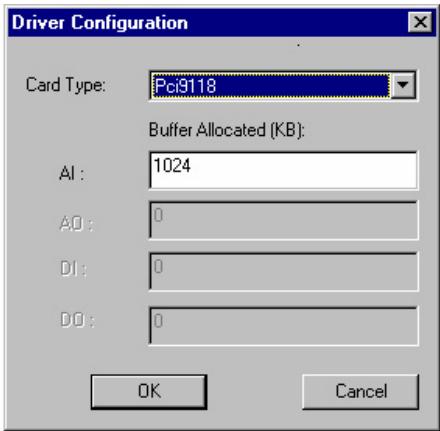Focus the AI buffer input field
The image size is (440, 431).
[x=283, y=170]
